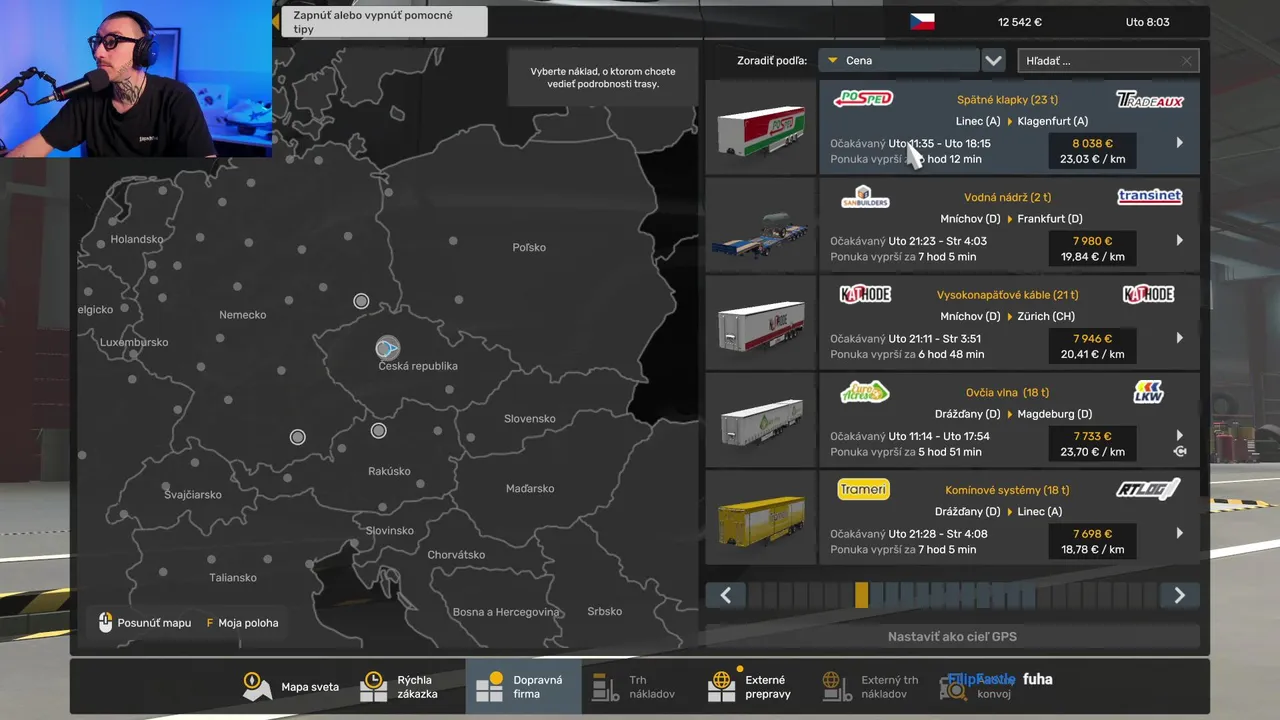Screen dimensions: 1280x720
Task: Click the Posped company logo
Action: tap(863, 98)
